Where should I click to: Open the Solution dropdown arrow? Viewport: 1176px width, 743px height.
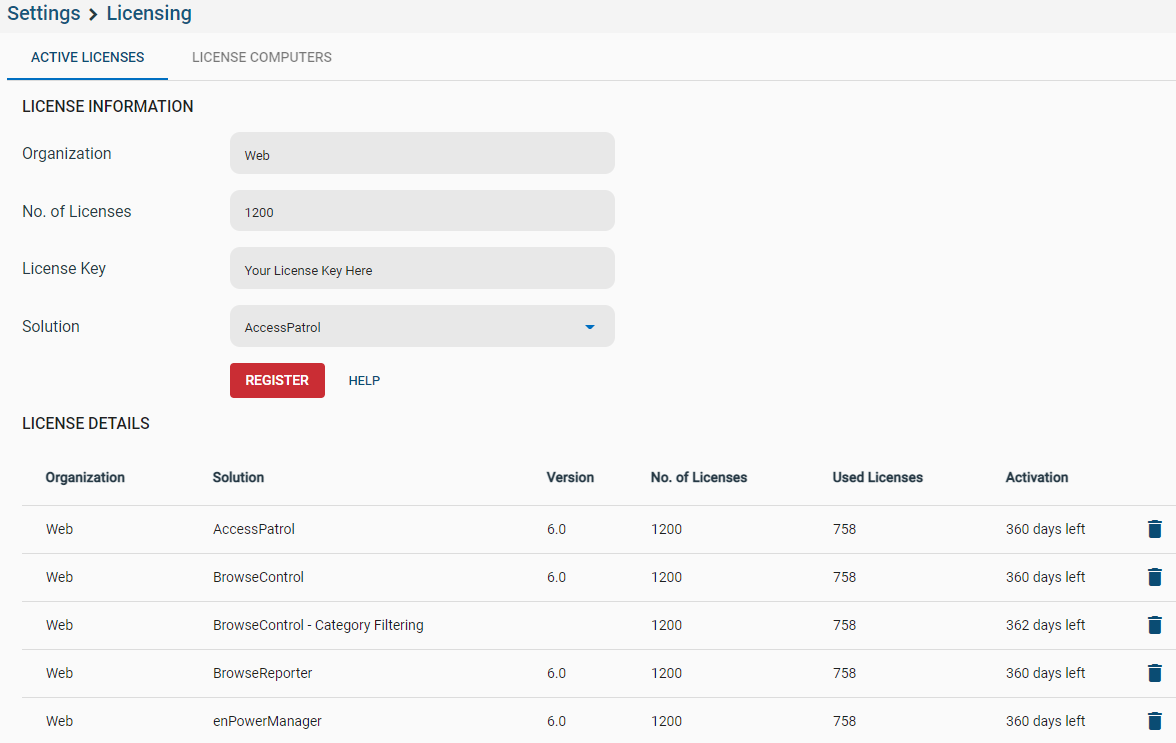click(x=590, y=327)
